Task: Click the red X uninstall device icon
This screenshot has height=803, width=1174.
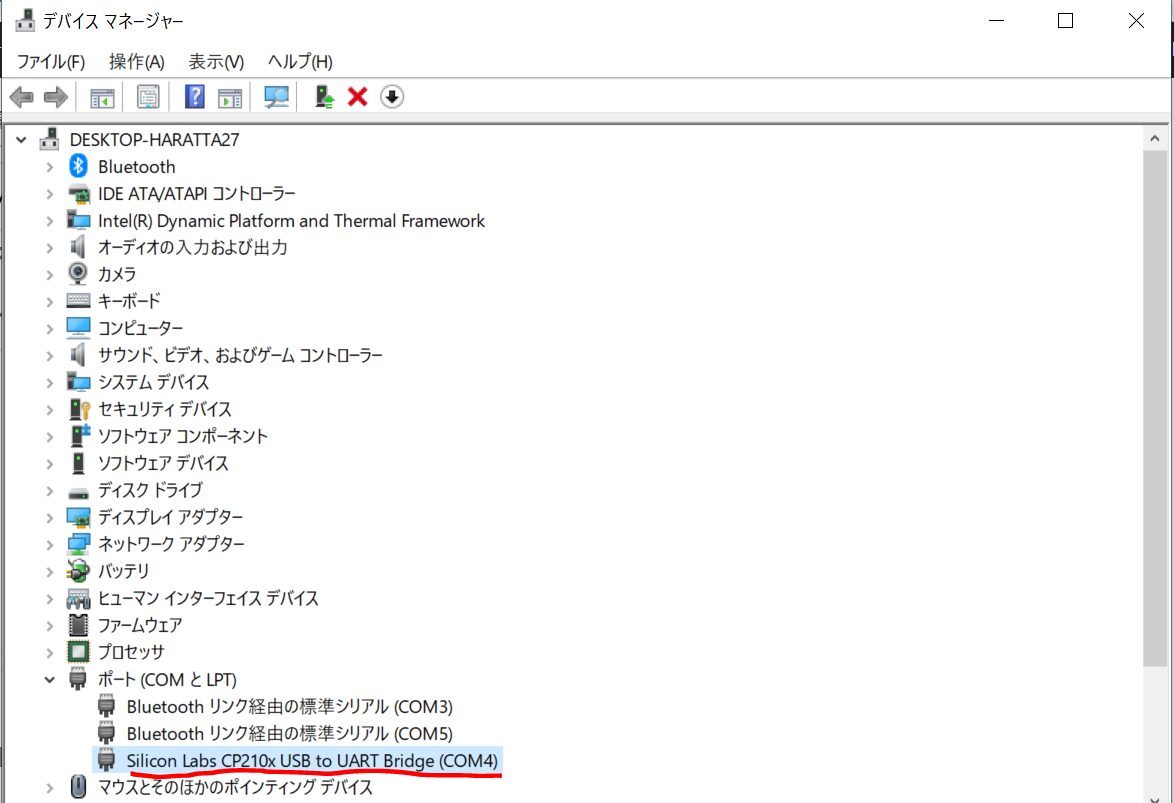Action: [358, 97]
